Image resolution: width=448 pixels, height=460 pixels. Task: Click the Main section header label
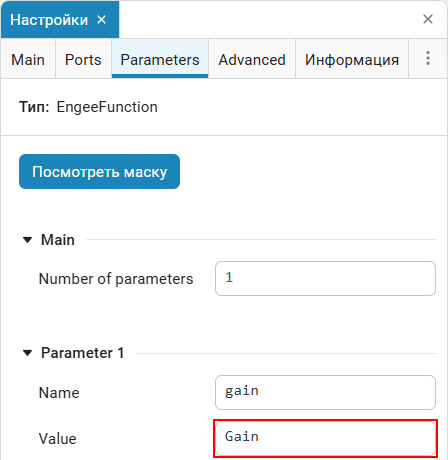[x=58, y=240]
